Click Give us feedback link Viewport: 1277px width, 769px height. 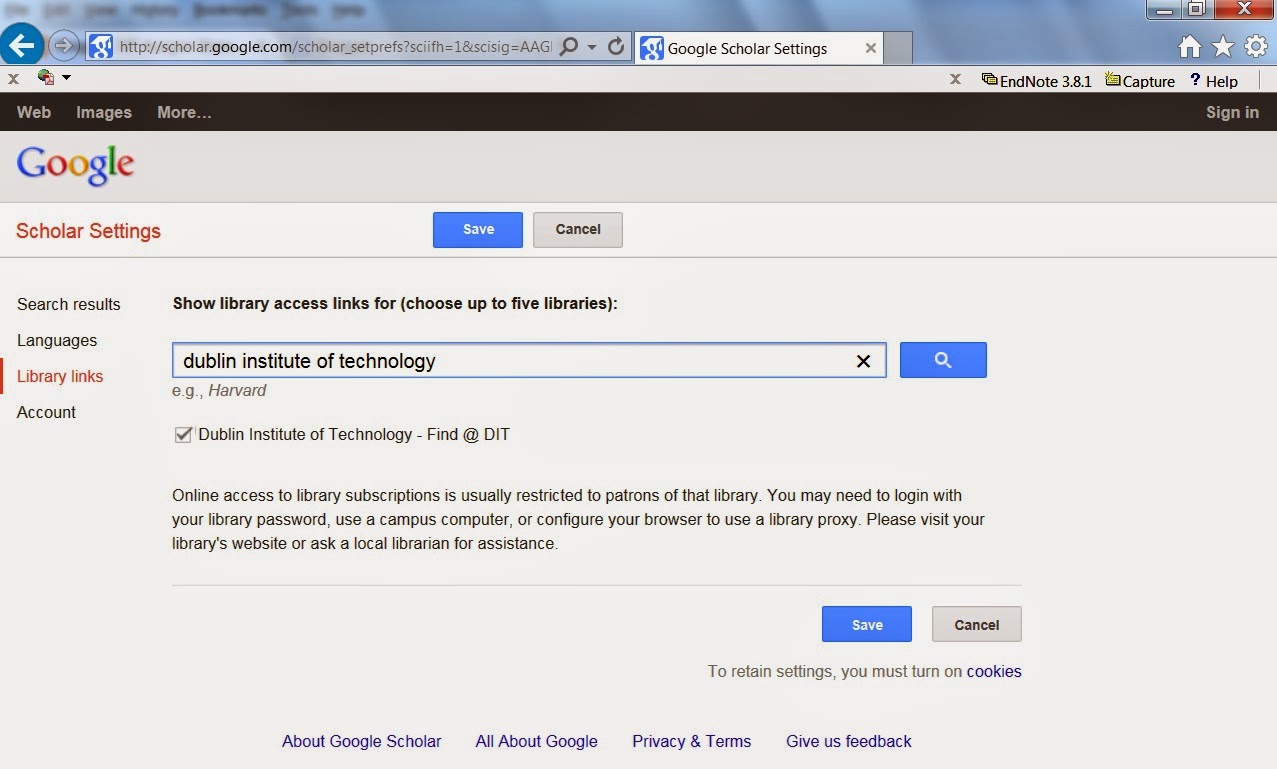click(848, 741)
